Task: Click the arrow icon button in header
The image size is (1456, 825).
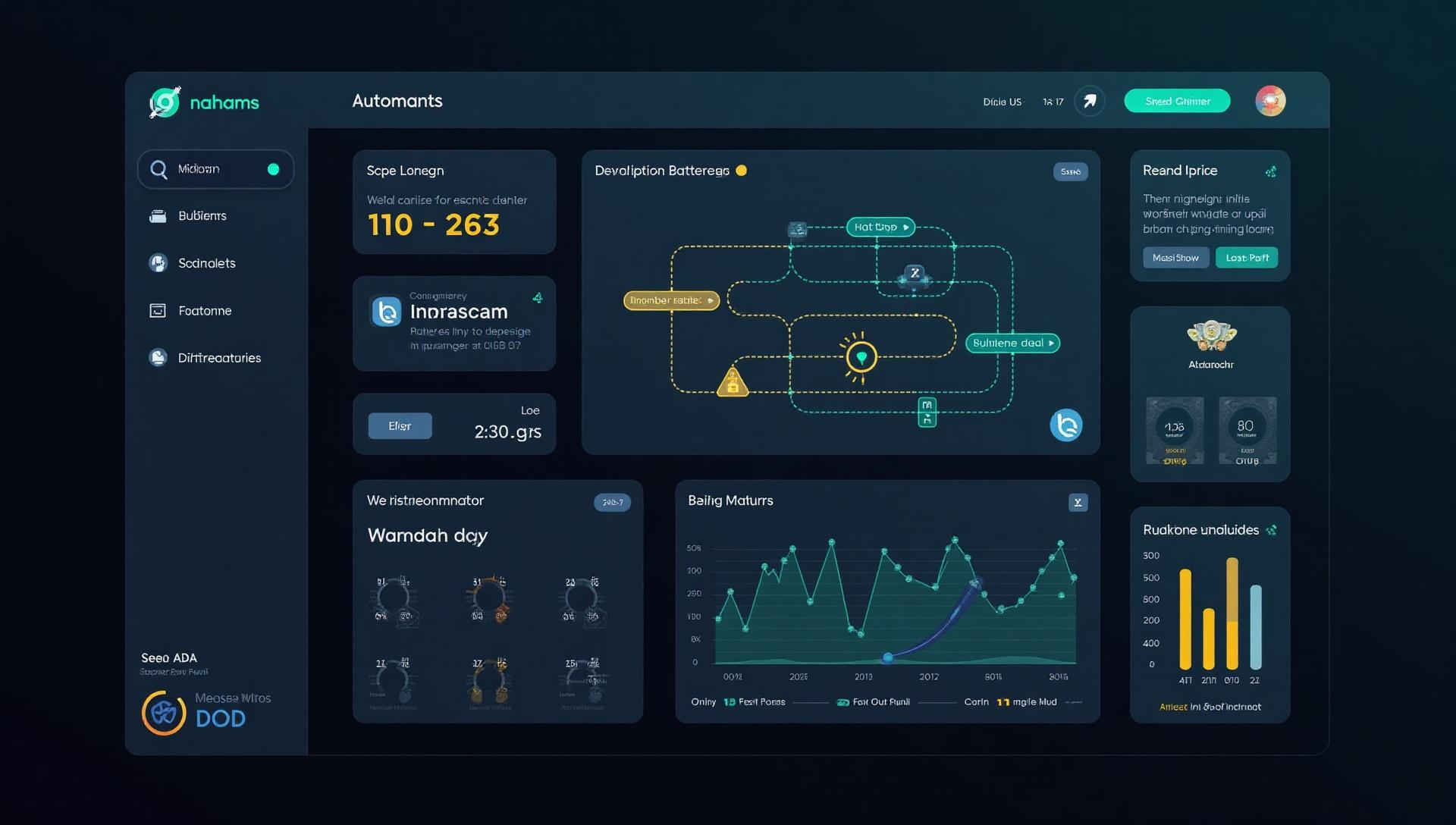Action: (x=1090, y=101)
